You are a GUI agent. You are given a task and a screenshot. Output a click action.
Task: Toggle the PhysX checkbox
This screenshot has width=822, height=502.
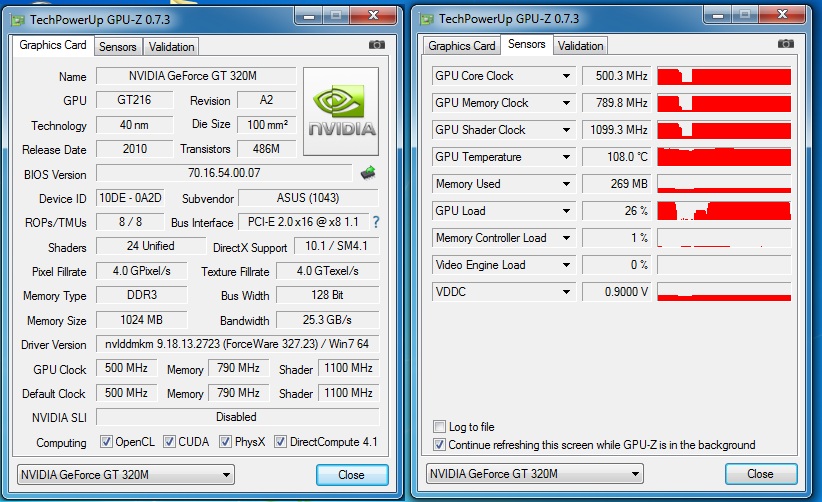(225, 442)
